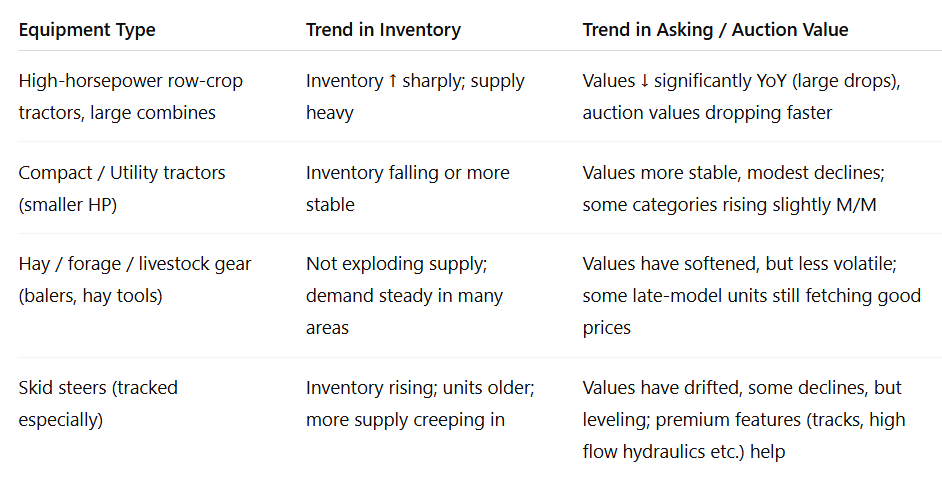Select the Compact / Utility tractors cell
The height and width of the screenshot is (490, 942).
[121, 188]
